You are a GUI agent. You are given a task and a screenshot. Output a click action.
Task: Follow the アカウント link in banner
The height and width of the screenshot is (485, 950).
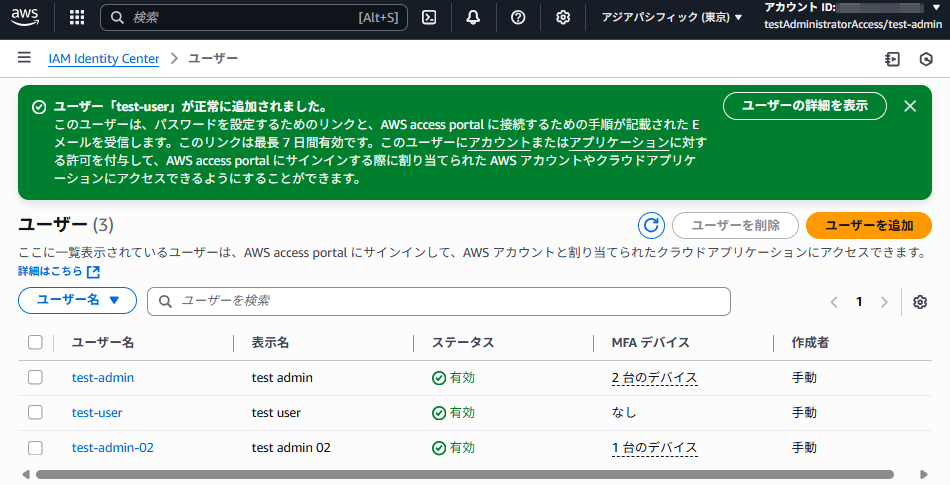tap(500, 142)
